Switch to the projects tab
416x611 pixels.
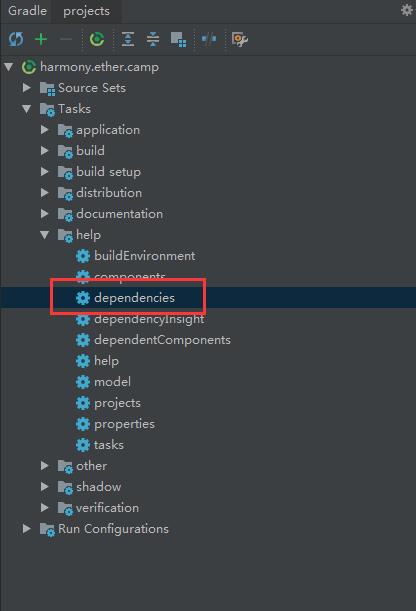point(86,11)
